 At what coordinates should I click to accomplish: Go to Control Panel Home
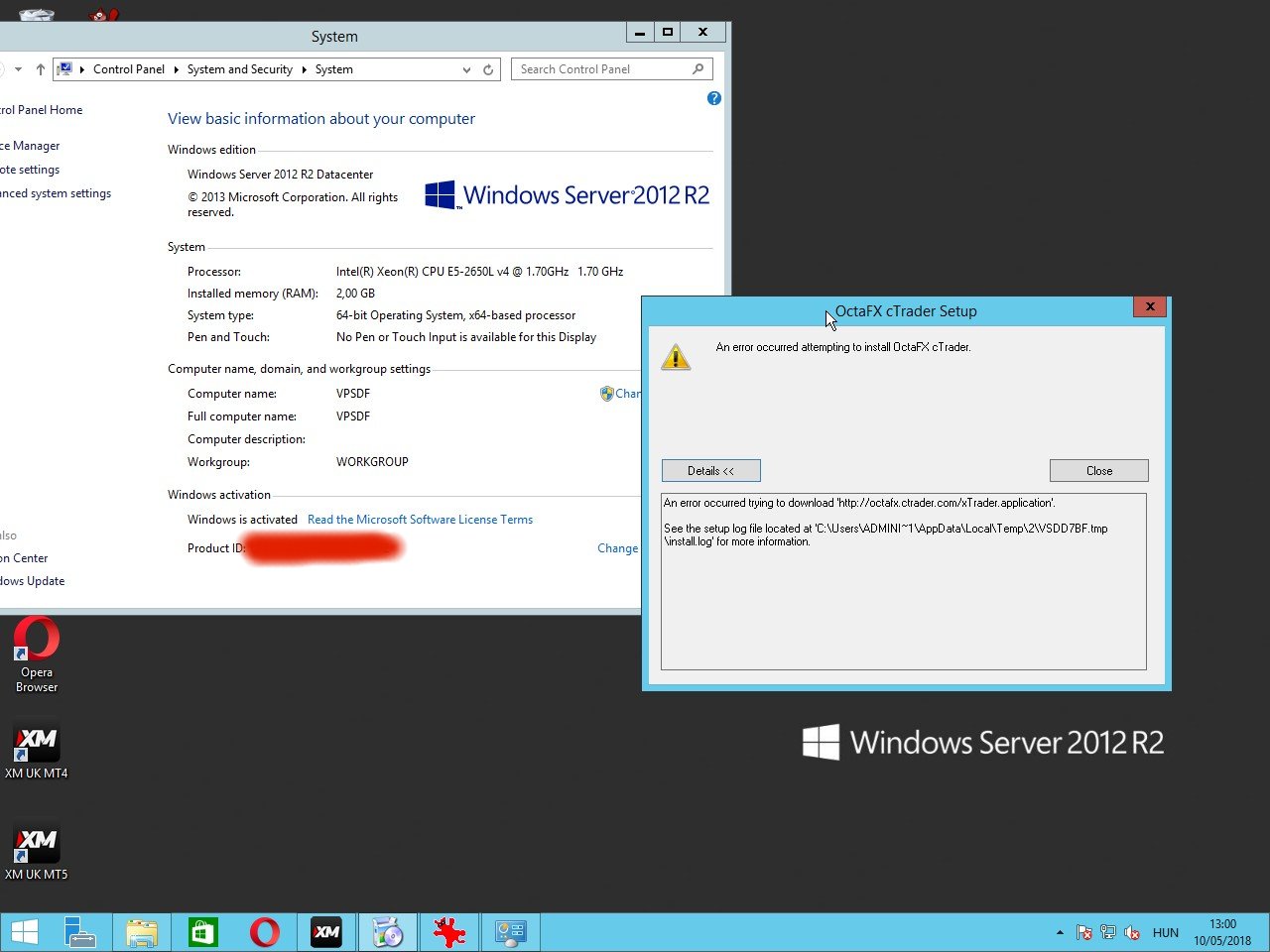(42, 110)
